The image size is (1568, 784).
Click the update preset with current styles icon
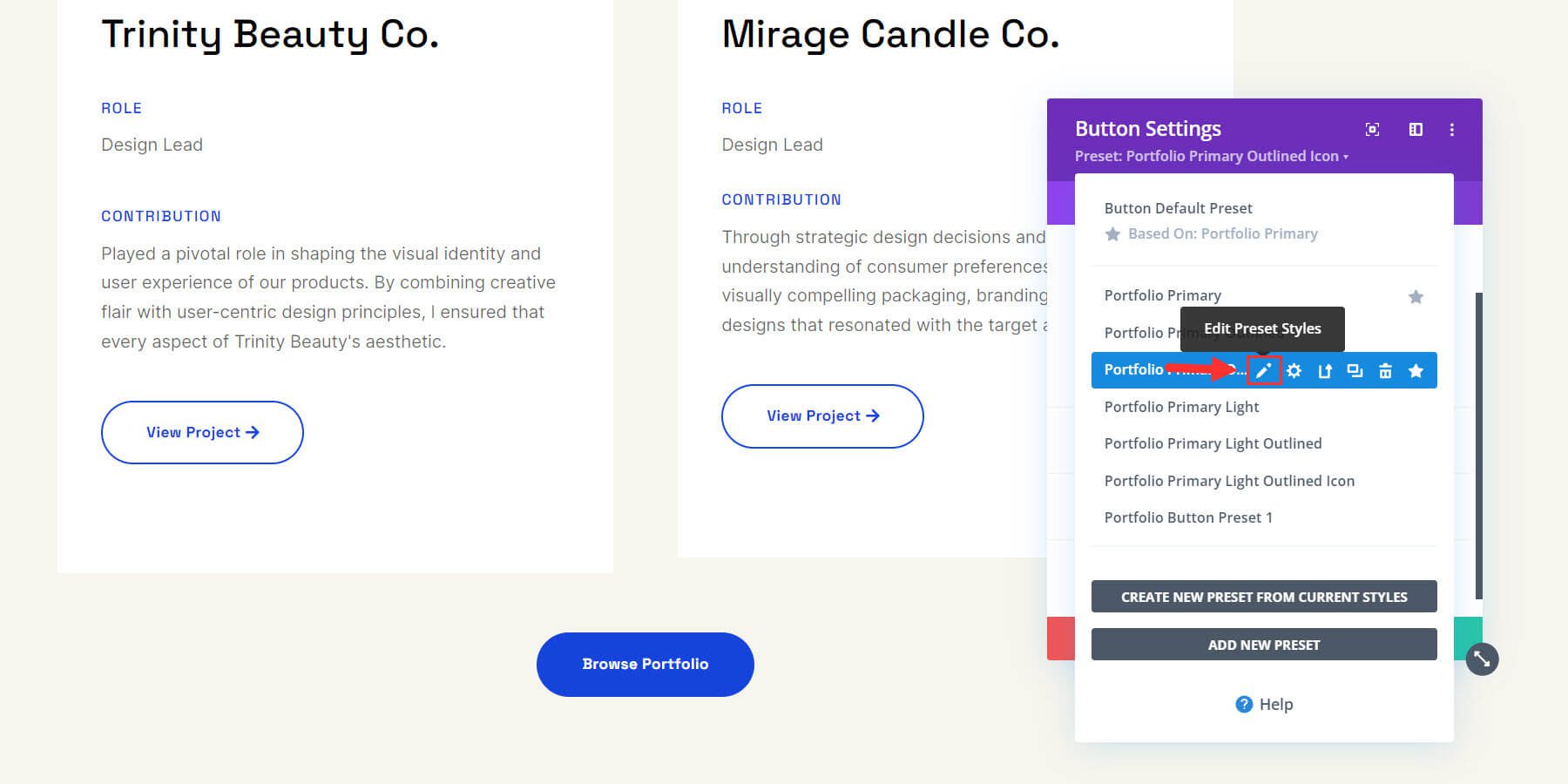click(x=1325, y=371)
